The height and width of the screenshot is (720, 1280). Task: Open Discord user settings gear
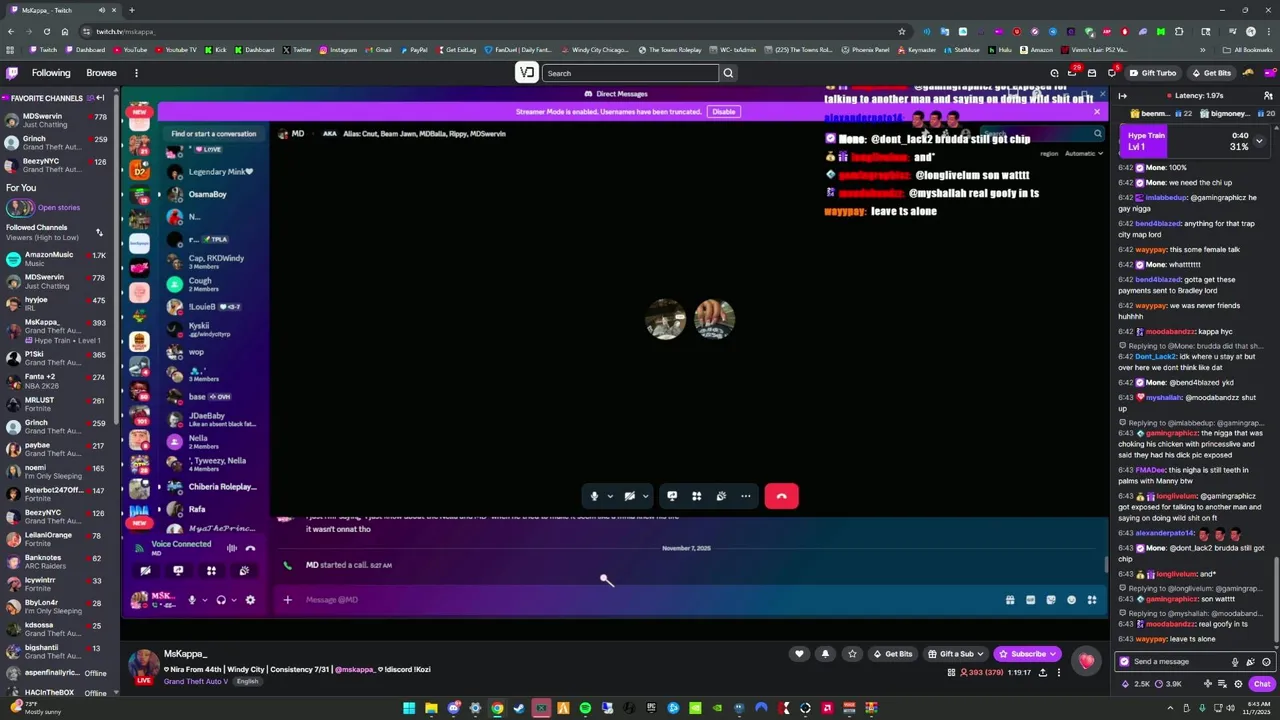[250, 600]
